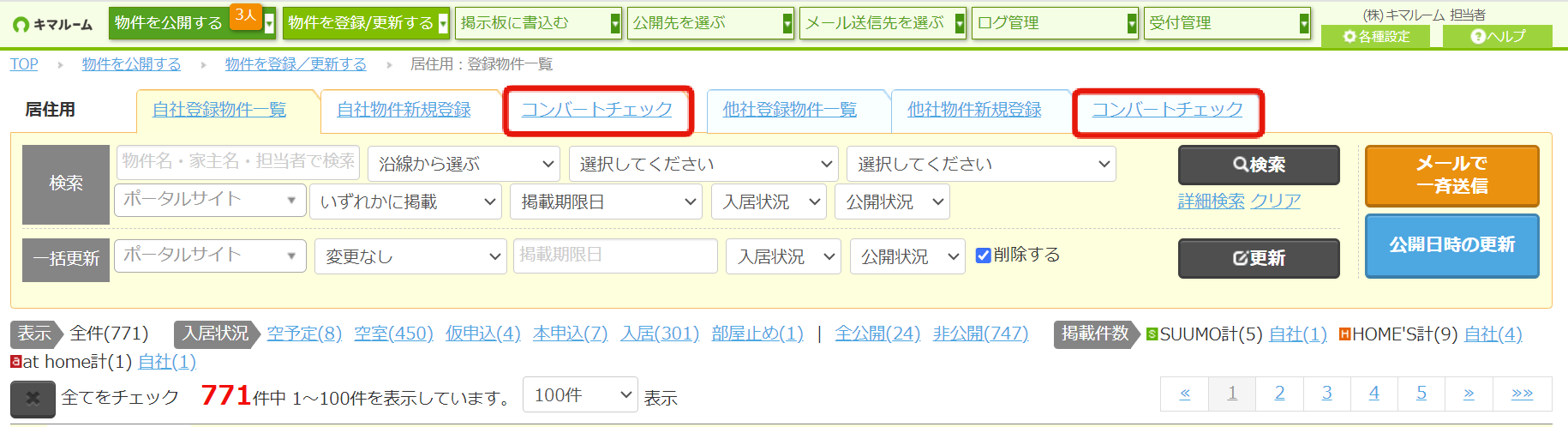The height and width of the screenshot is (427, 1568).
Task: Click at home 自社(1) link
Action: pos(167,362)
